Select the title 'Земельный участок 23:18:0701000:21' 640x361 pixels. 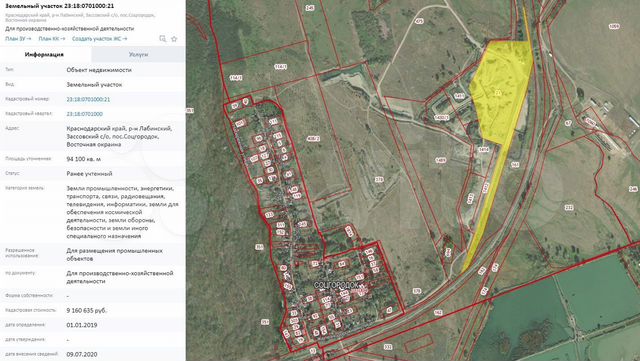60,6
